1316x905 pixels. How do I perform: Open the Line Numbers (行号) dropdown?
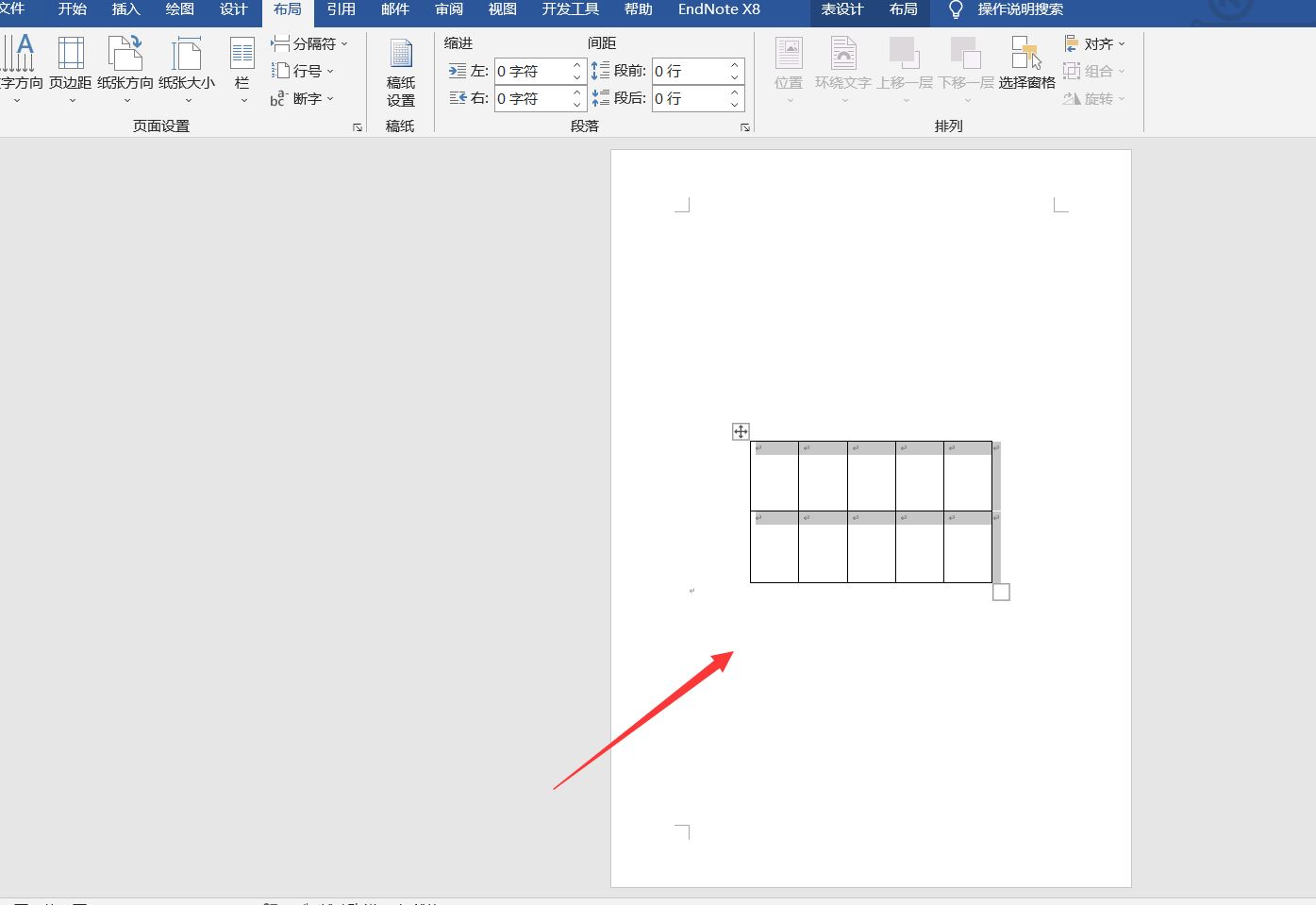(303, 71)
